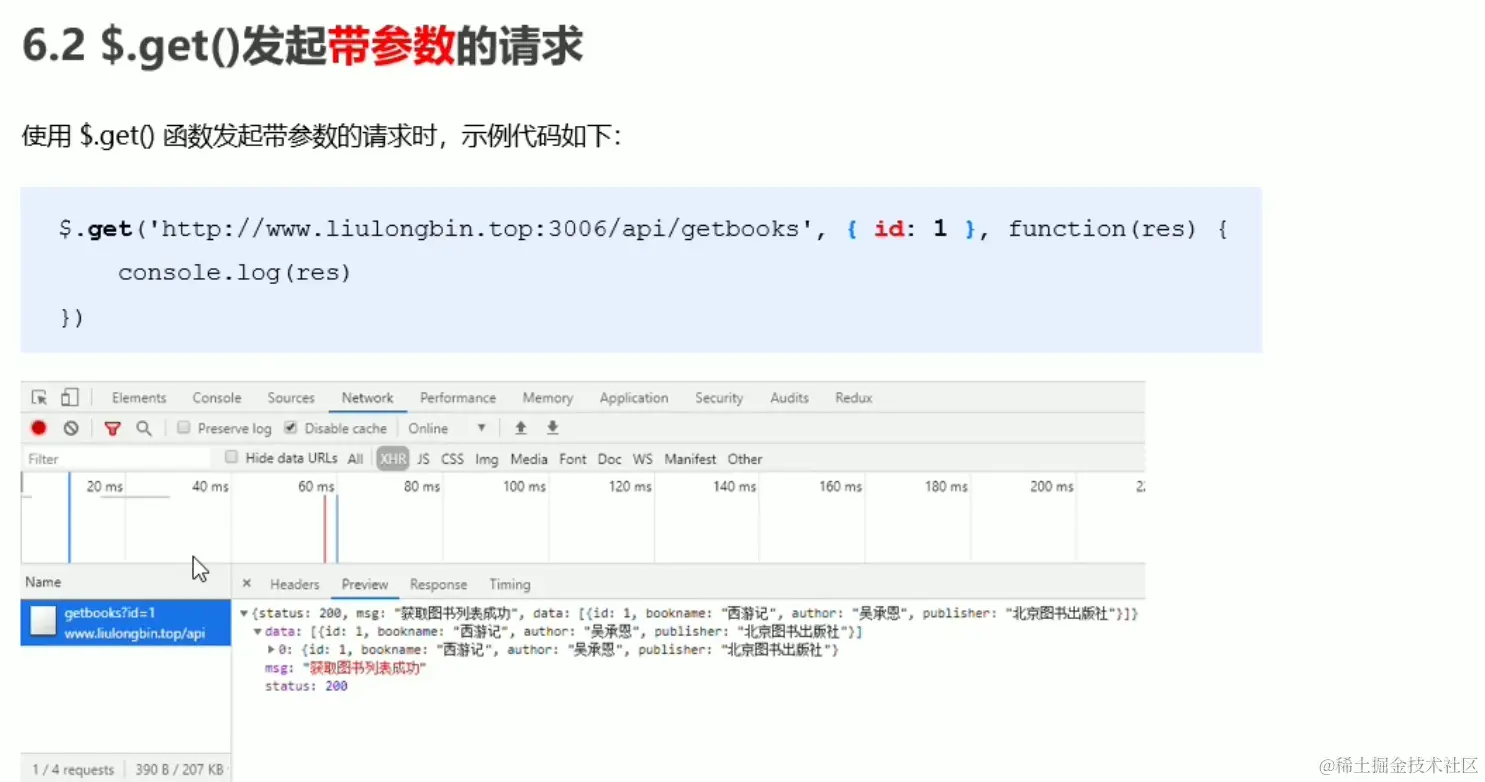Select the getbooks?id=1 request row
Screen dimensions: 1485x782
tap(126, 623)
